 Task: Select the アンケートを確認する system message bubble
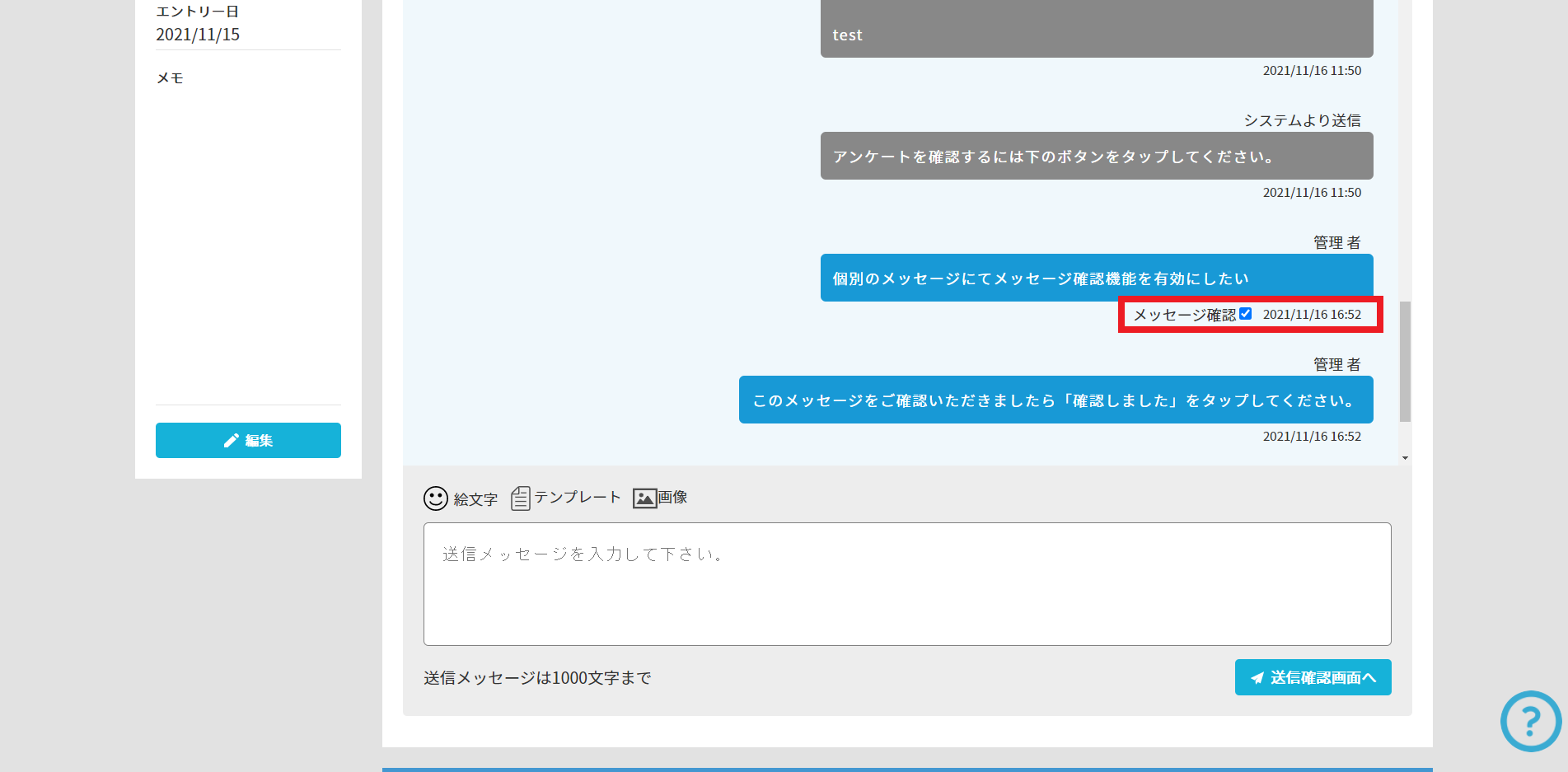coord(1096,156)
